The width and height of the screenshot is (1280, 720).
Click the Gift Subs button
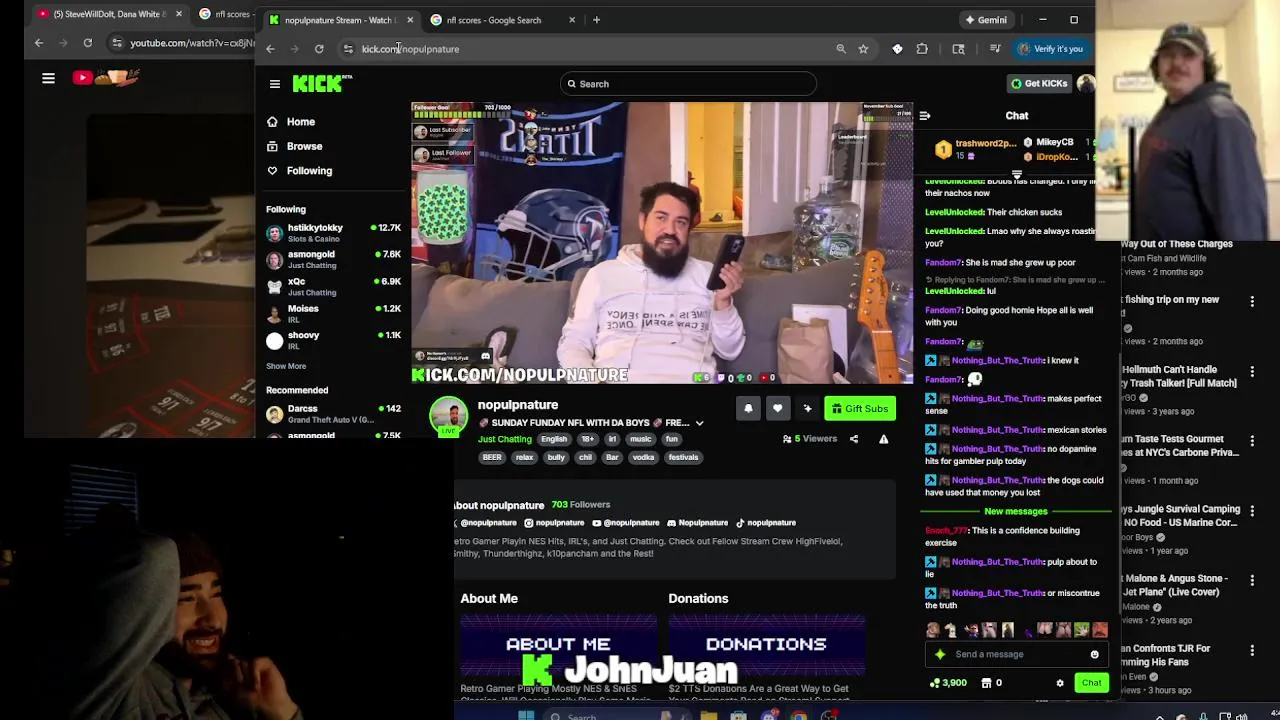(860, 408)
